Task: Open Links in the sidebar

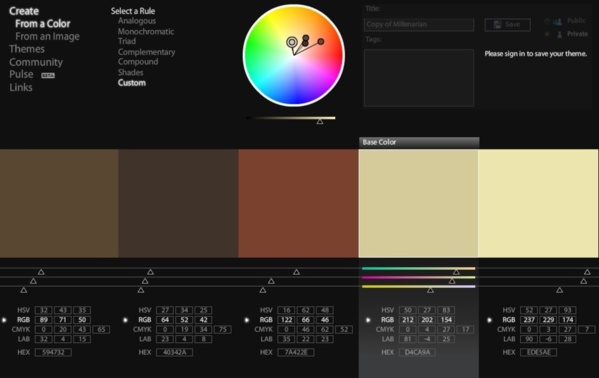Action: point(21,88)
